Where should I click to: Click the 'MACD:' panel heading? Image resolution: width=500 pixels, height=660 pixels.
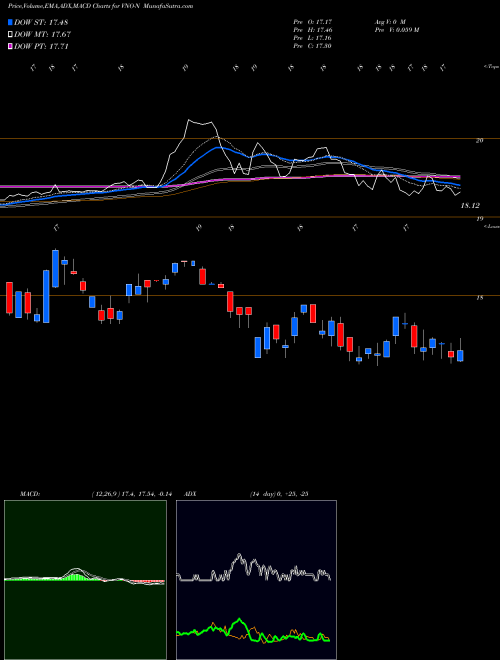pyautogui.click(x=30, y=494)
